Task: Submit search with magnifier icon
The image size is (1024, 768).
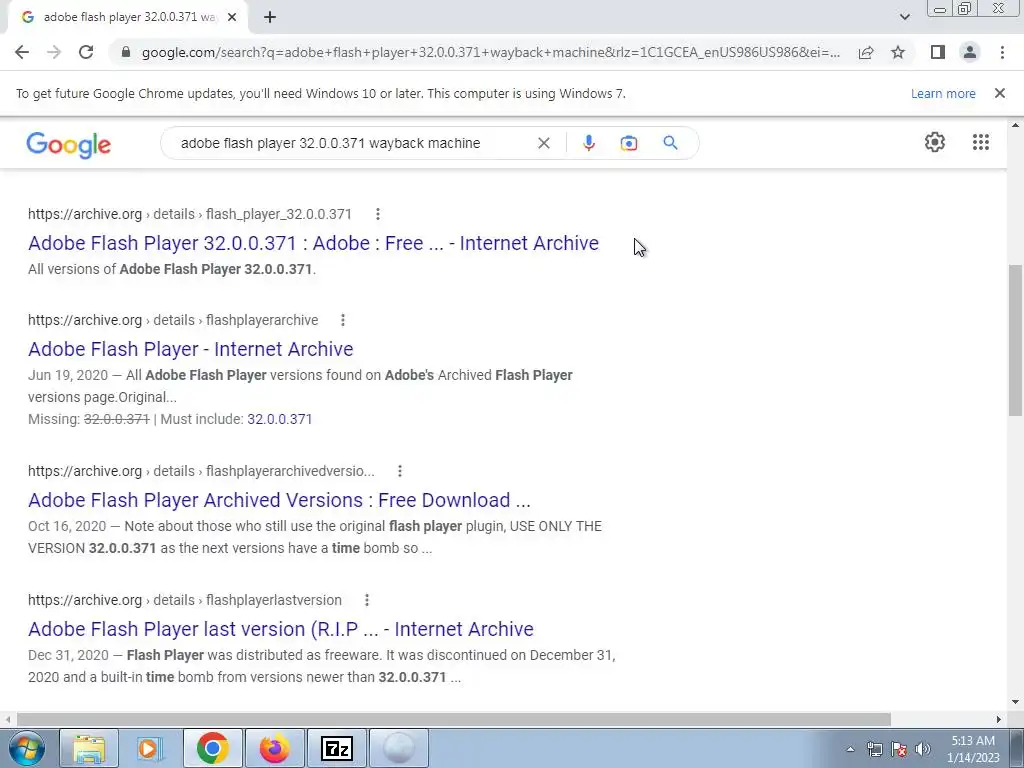Action: click(670, 142)
